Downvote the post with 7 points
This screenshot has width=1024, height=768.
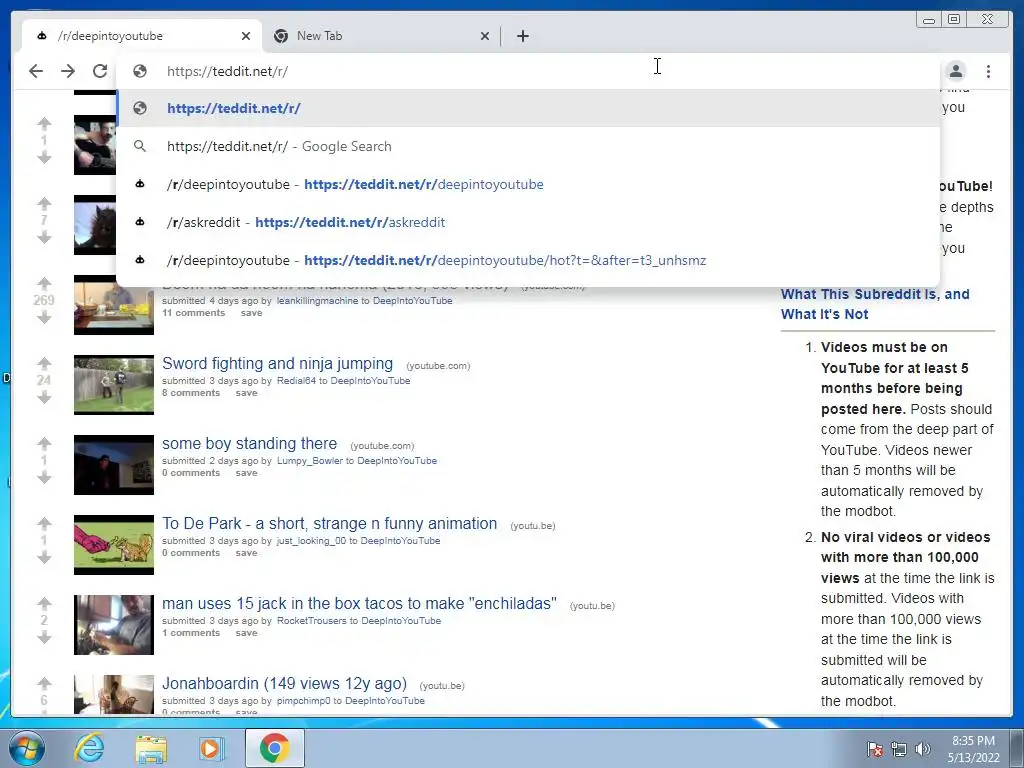44,238
